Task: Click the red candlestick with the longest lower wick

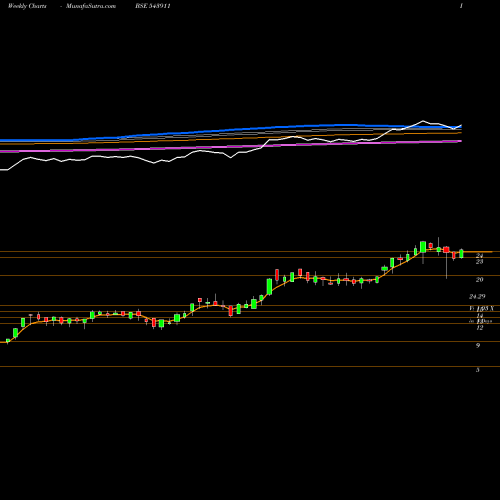Action: point(446,250)
